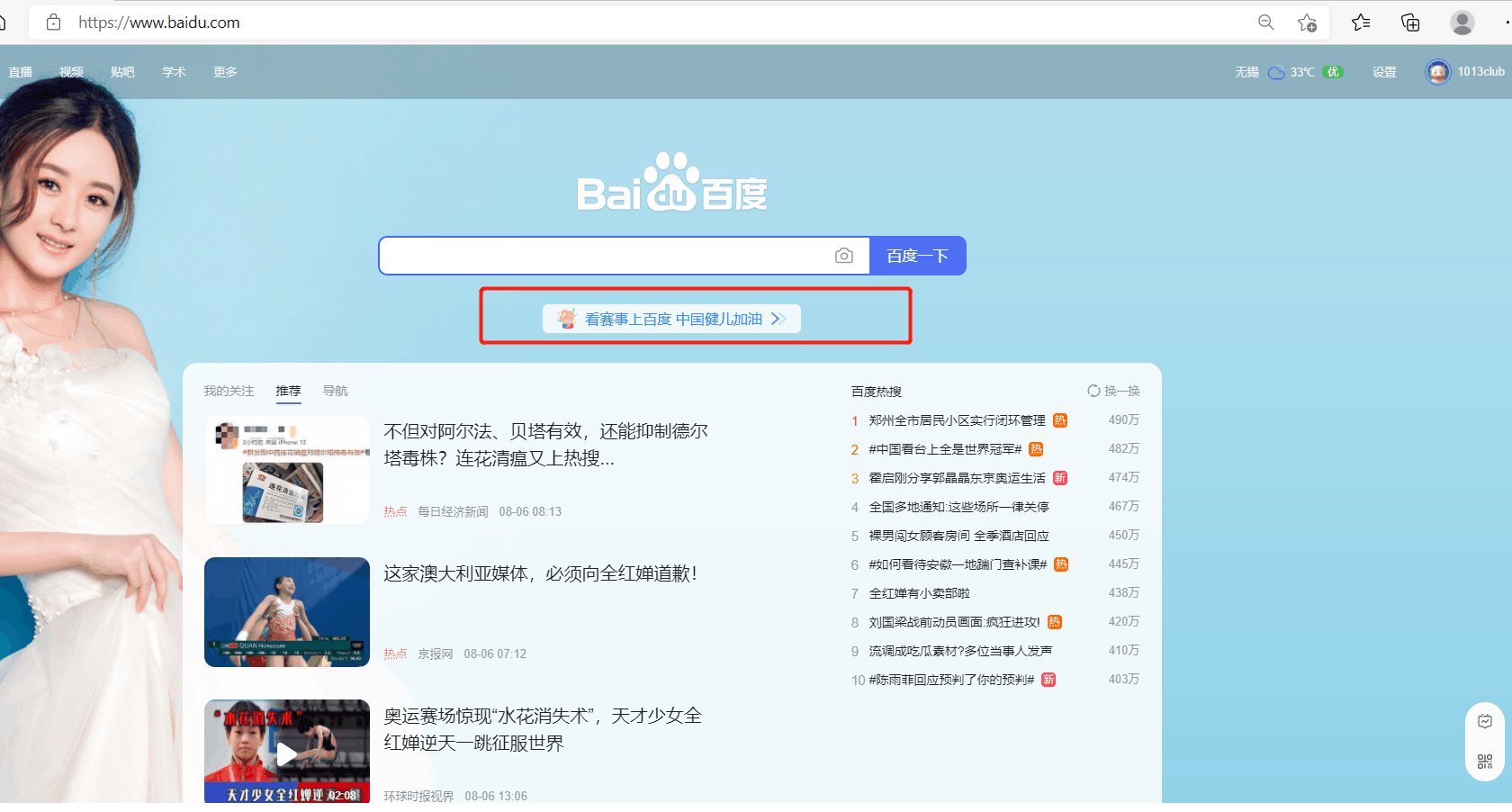
Task: Open hot search 全国多地通知:这些场所一律关停
Action: click(958, 507)
